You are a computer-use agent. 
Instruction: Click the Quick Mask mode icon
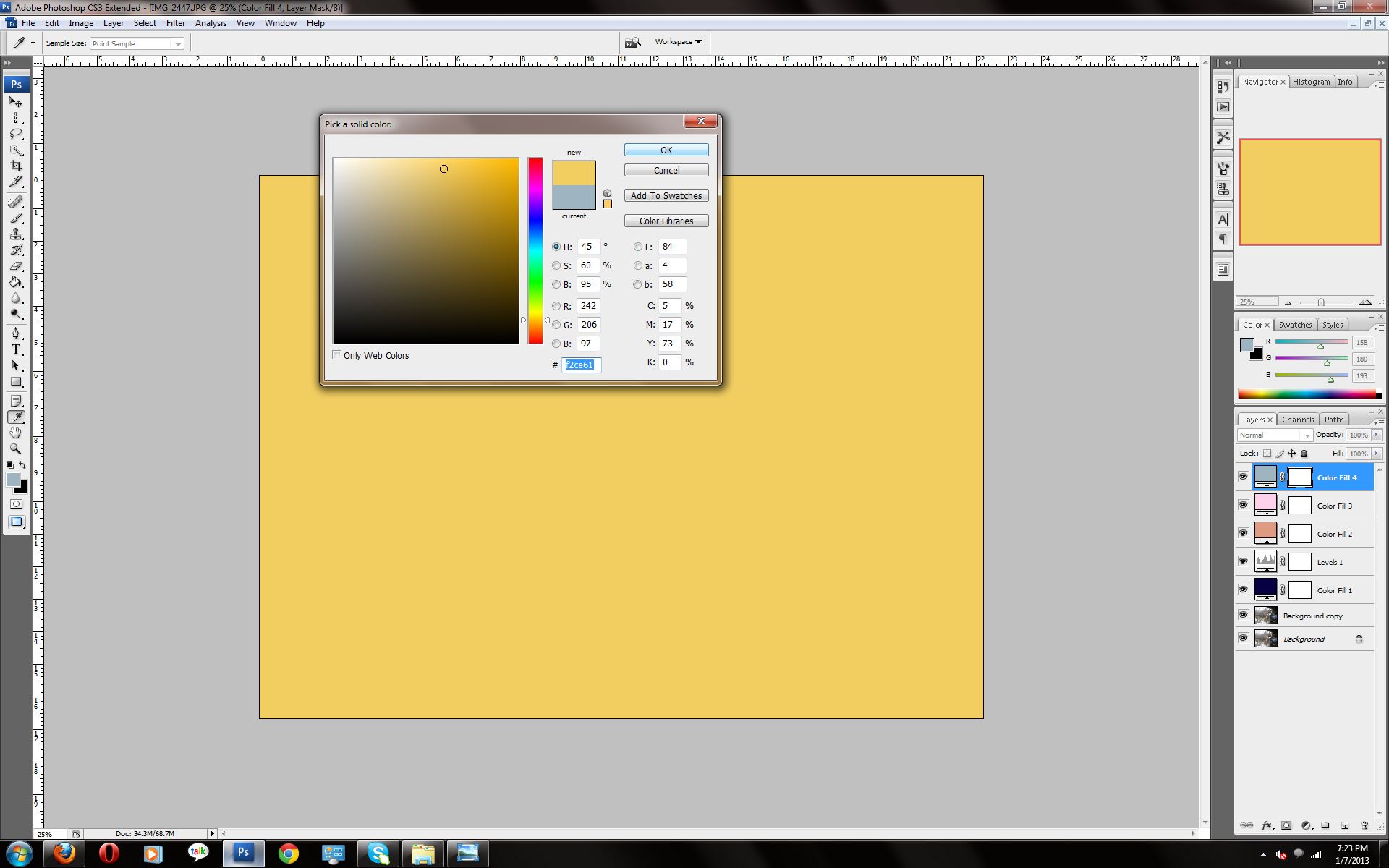(x=16, y=503)
